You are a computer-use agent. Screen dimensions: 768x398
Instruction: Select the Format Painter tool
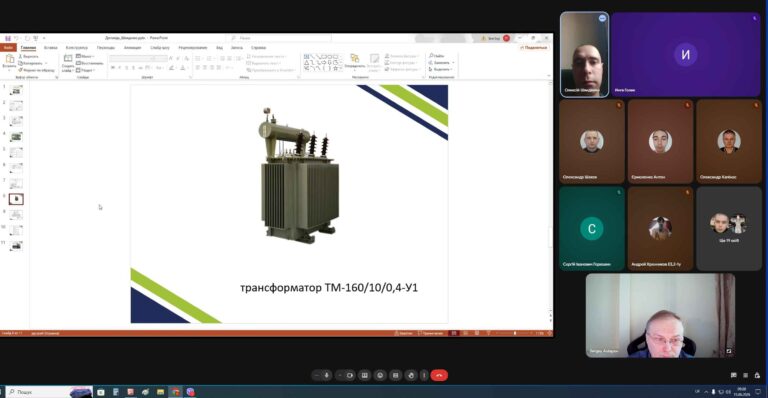point(36,70)
